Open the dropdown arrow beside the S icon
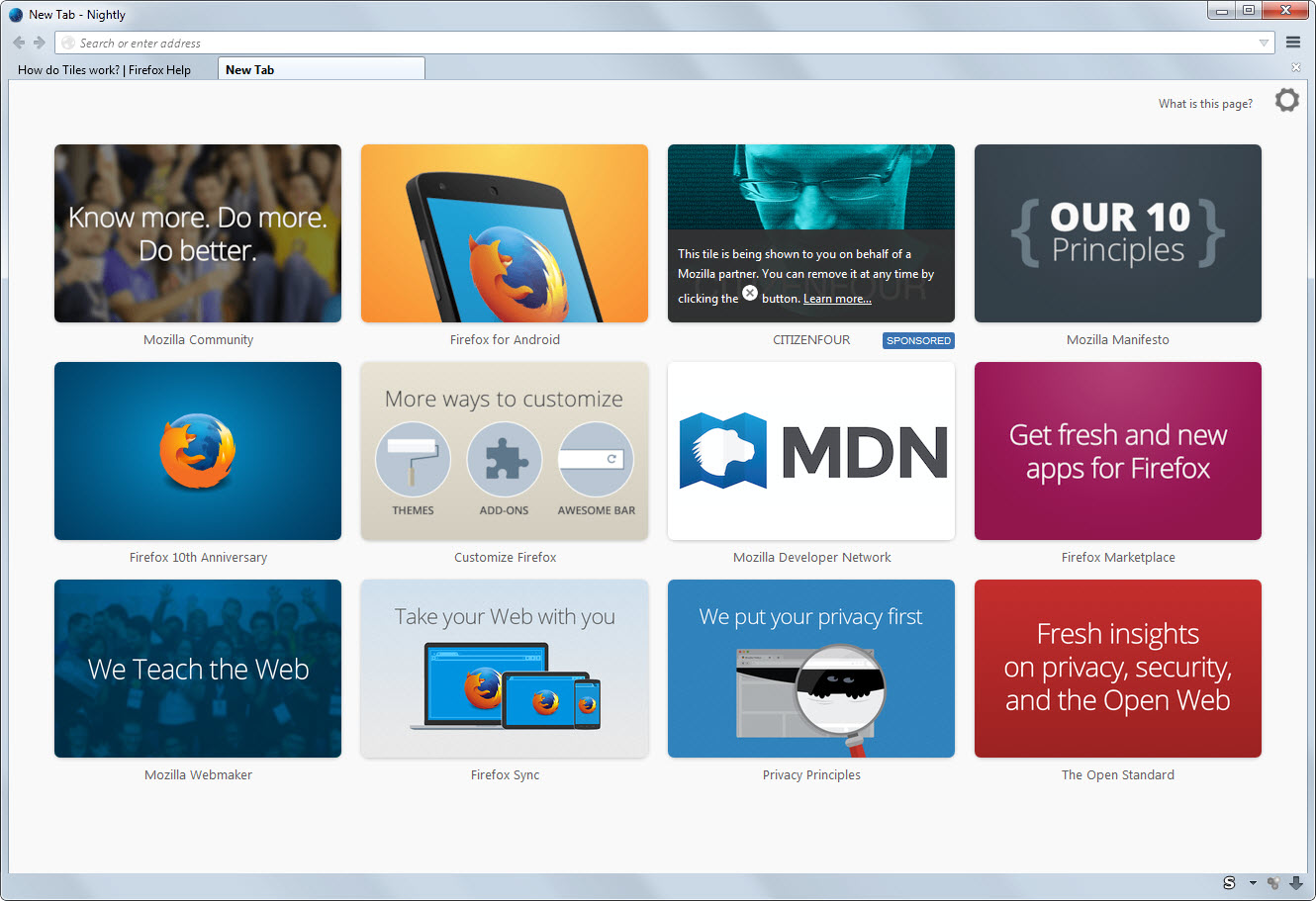Image resolution: width=1316 pixels, height=901 pixels. coord(1253,883)
